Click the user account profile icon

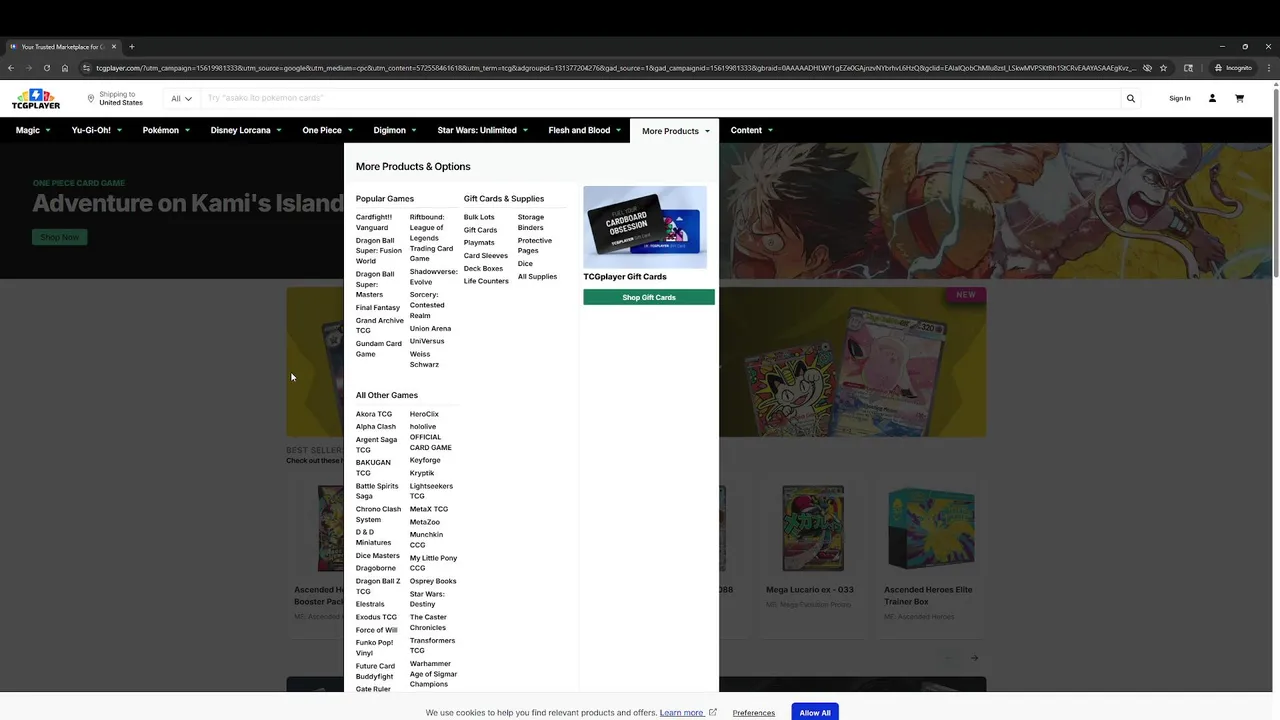1212,98
